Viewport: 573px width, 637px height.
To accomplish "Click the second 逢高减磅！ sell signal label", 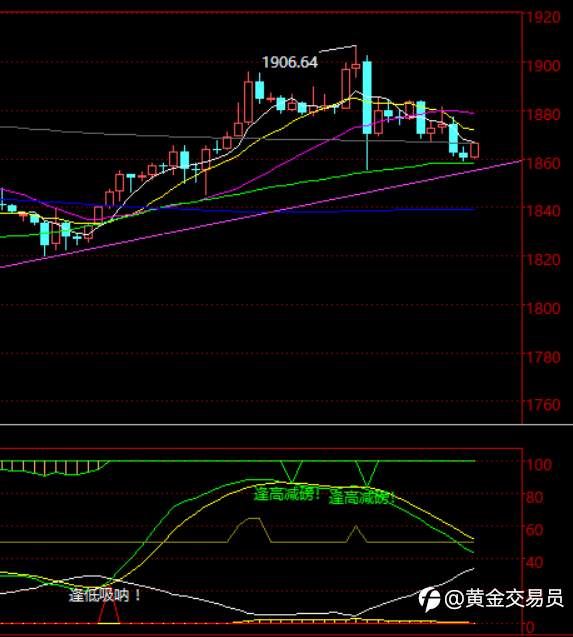I will coord(362,497).
